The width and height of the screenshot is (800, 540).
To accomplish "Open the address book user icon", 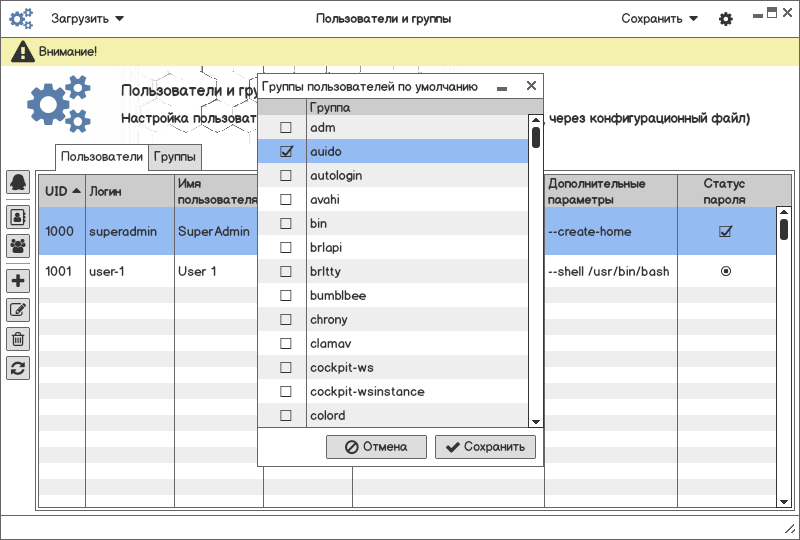I will click(18, 215).
